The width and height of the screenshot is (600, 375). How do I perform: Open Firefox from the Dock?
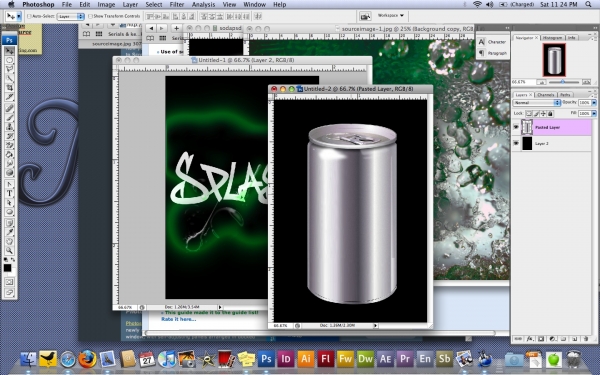[x=87, y=359]
